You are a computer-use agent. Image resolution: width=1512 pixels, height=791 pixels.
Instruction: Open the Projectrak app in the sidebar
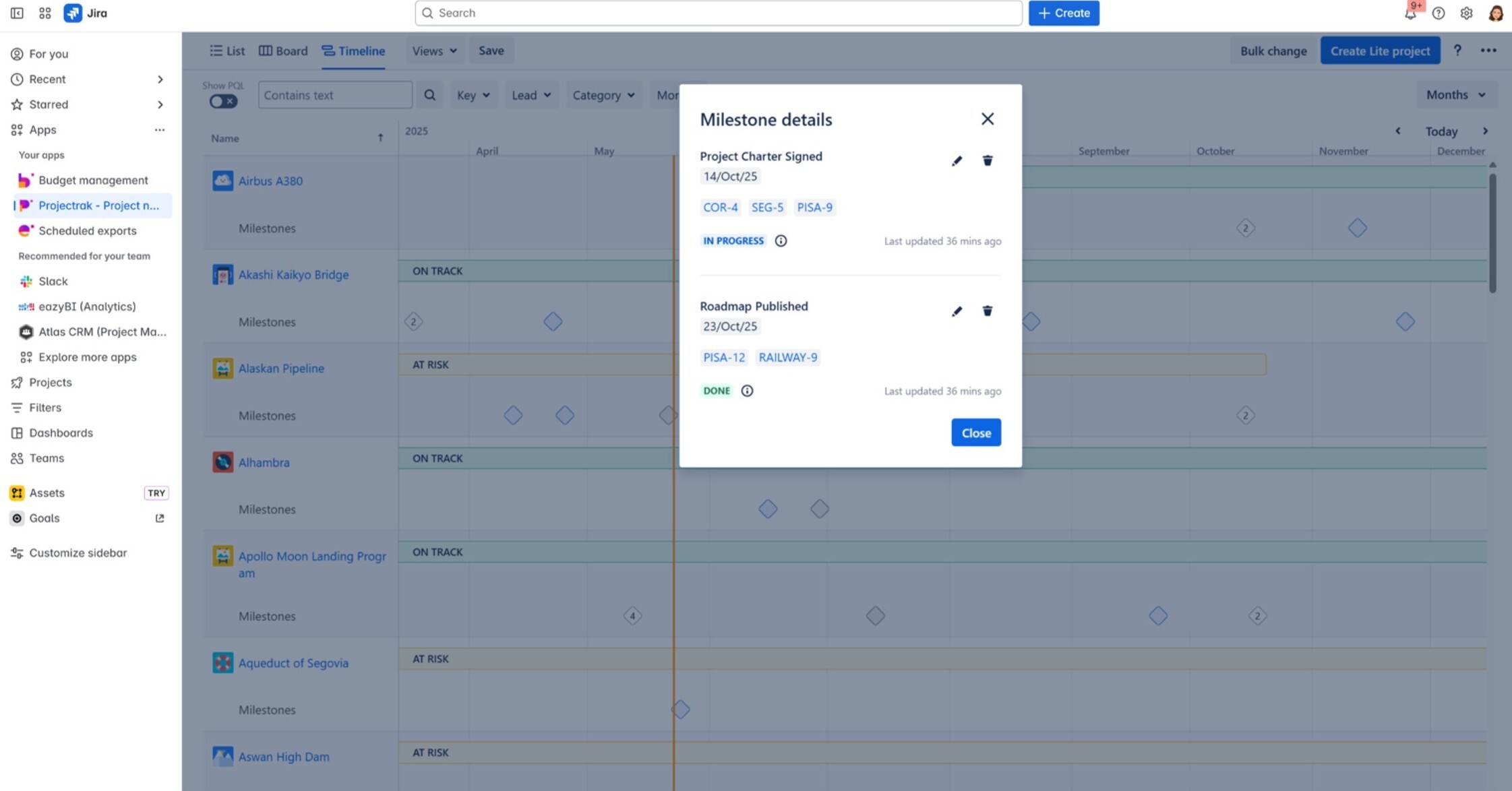click(98, 205)
